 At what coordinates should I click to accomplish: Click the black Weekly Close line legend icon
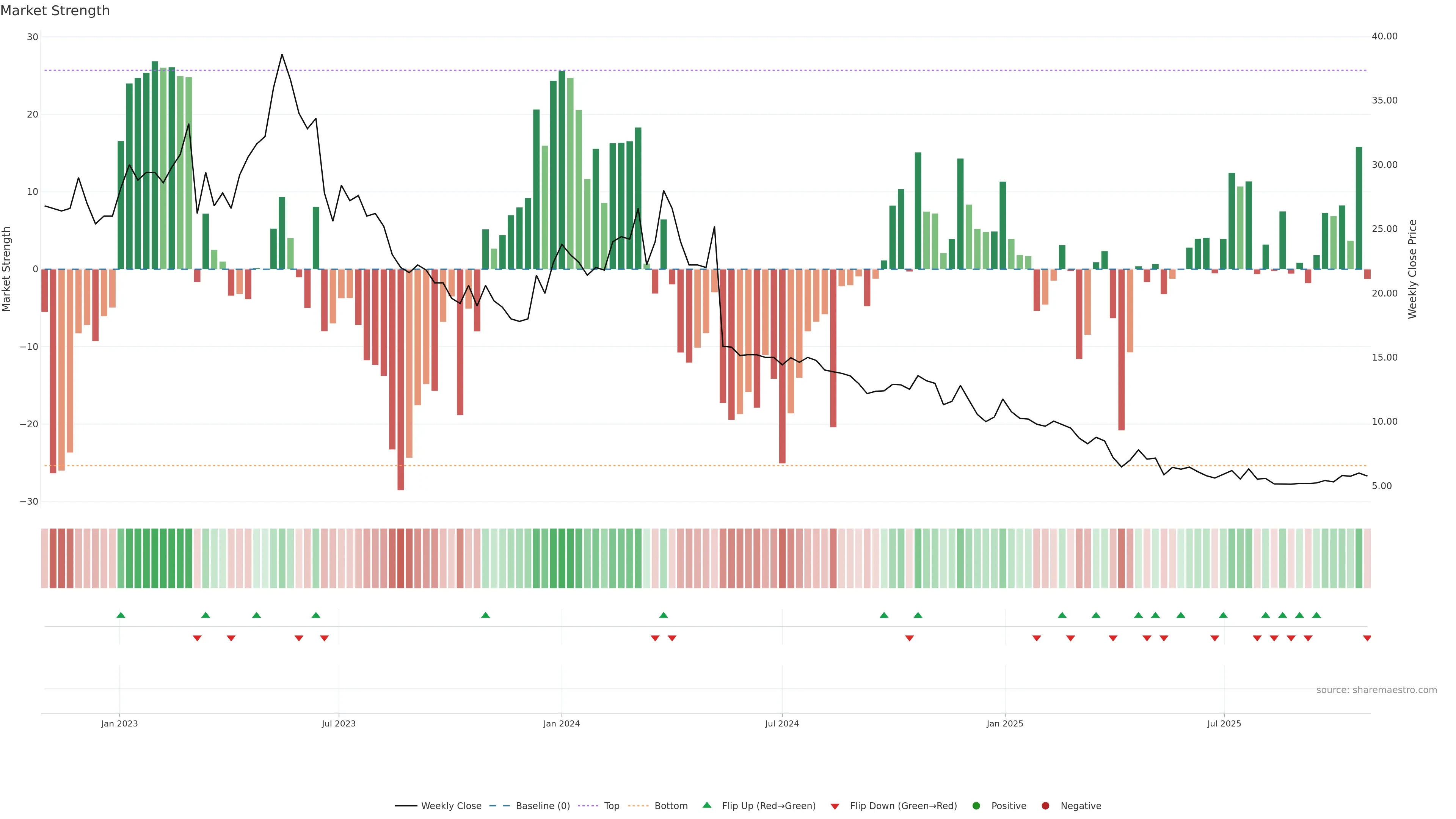[x=406, y=806]
